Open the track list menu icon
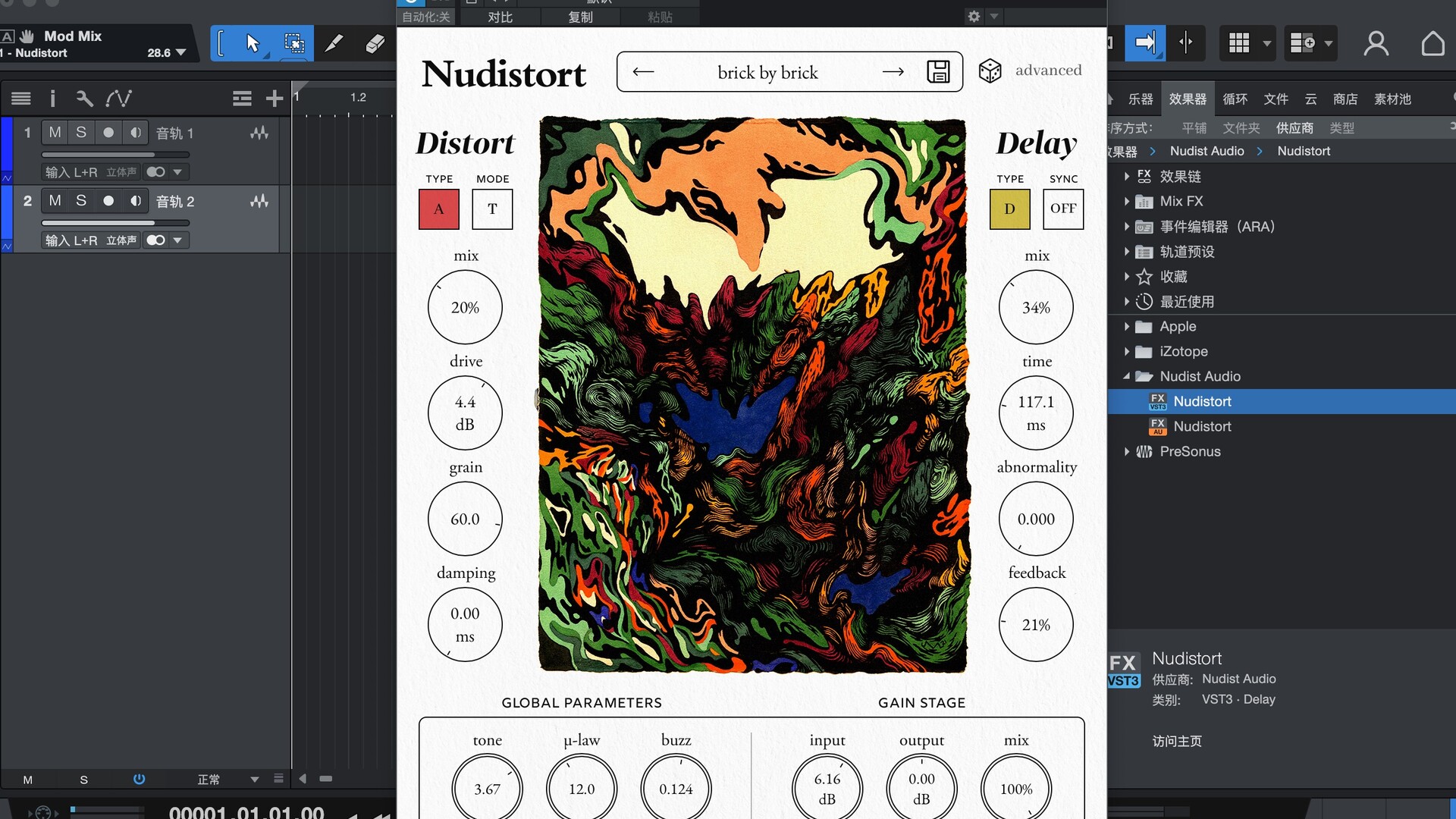1456x819 pixels. (21, 98)
